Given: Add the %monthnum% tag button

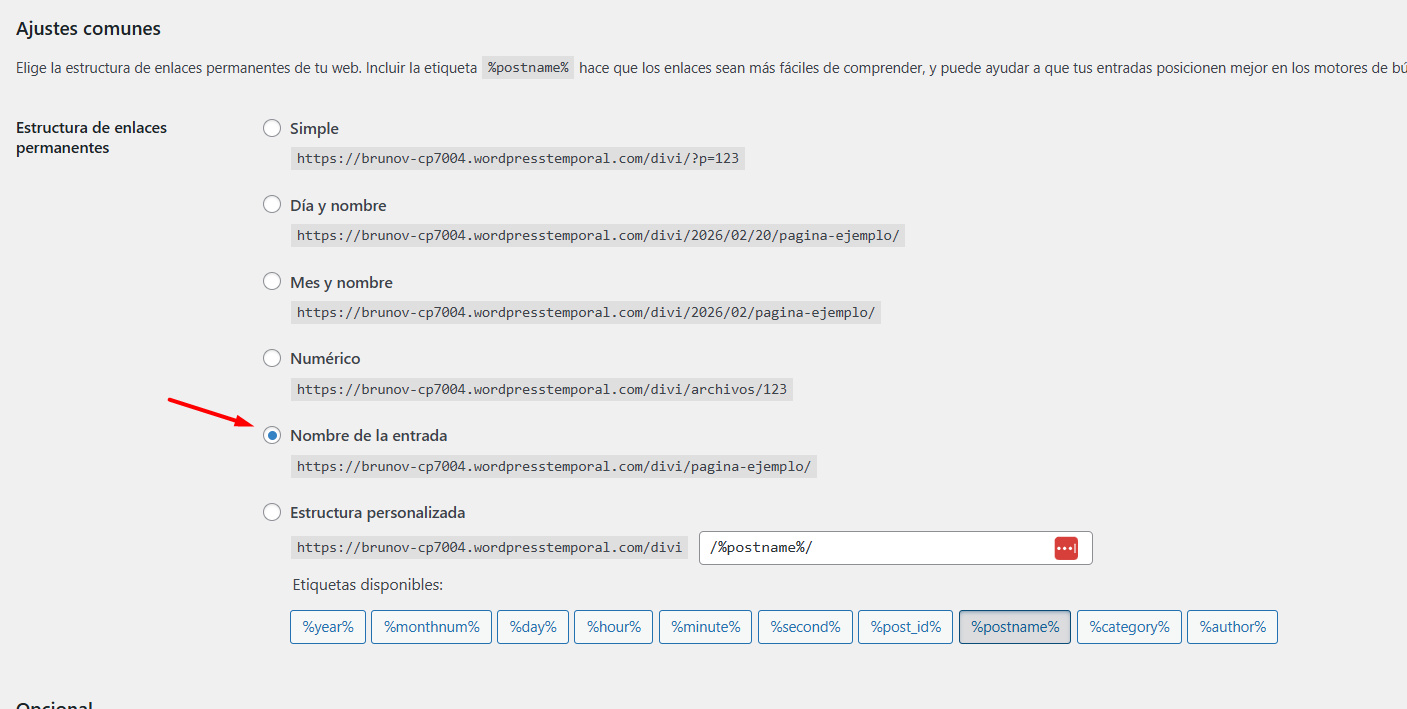Looking at the screenshot, I should pyautogui.click(x=431, y=627).
